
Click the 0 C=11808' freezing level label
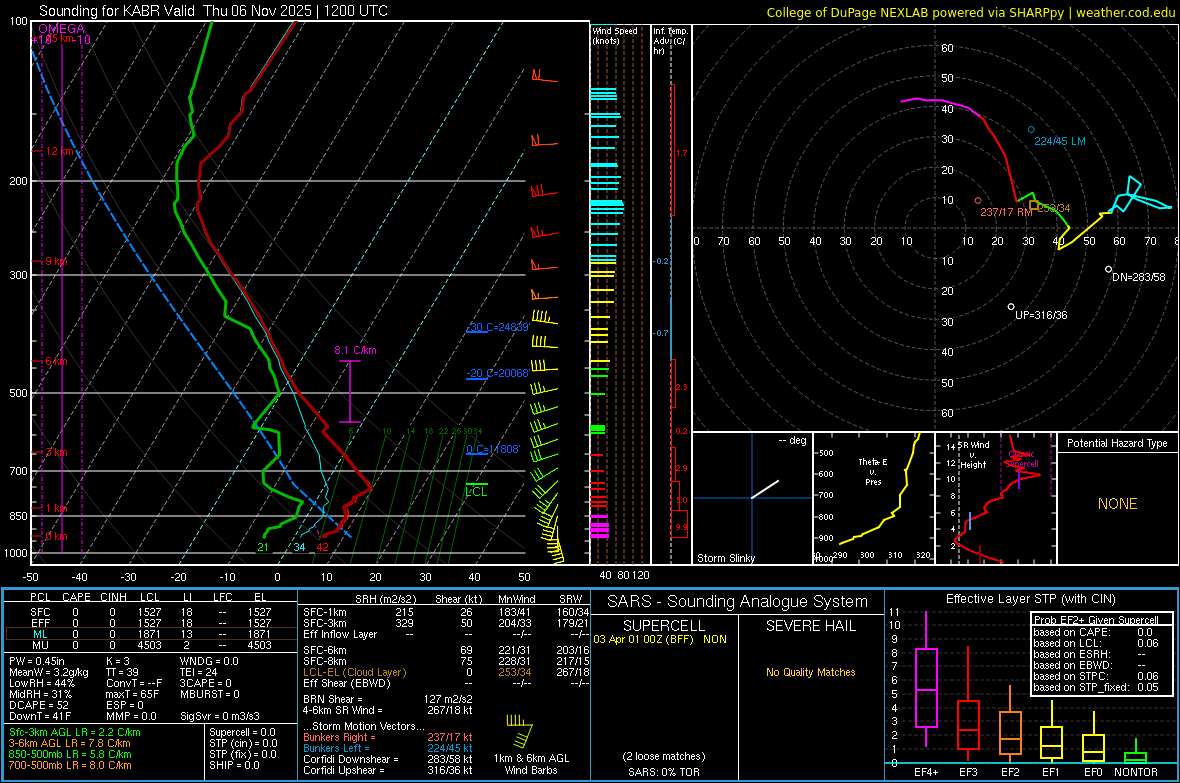point(493,449)
